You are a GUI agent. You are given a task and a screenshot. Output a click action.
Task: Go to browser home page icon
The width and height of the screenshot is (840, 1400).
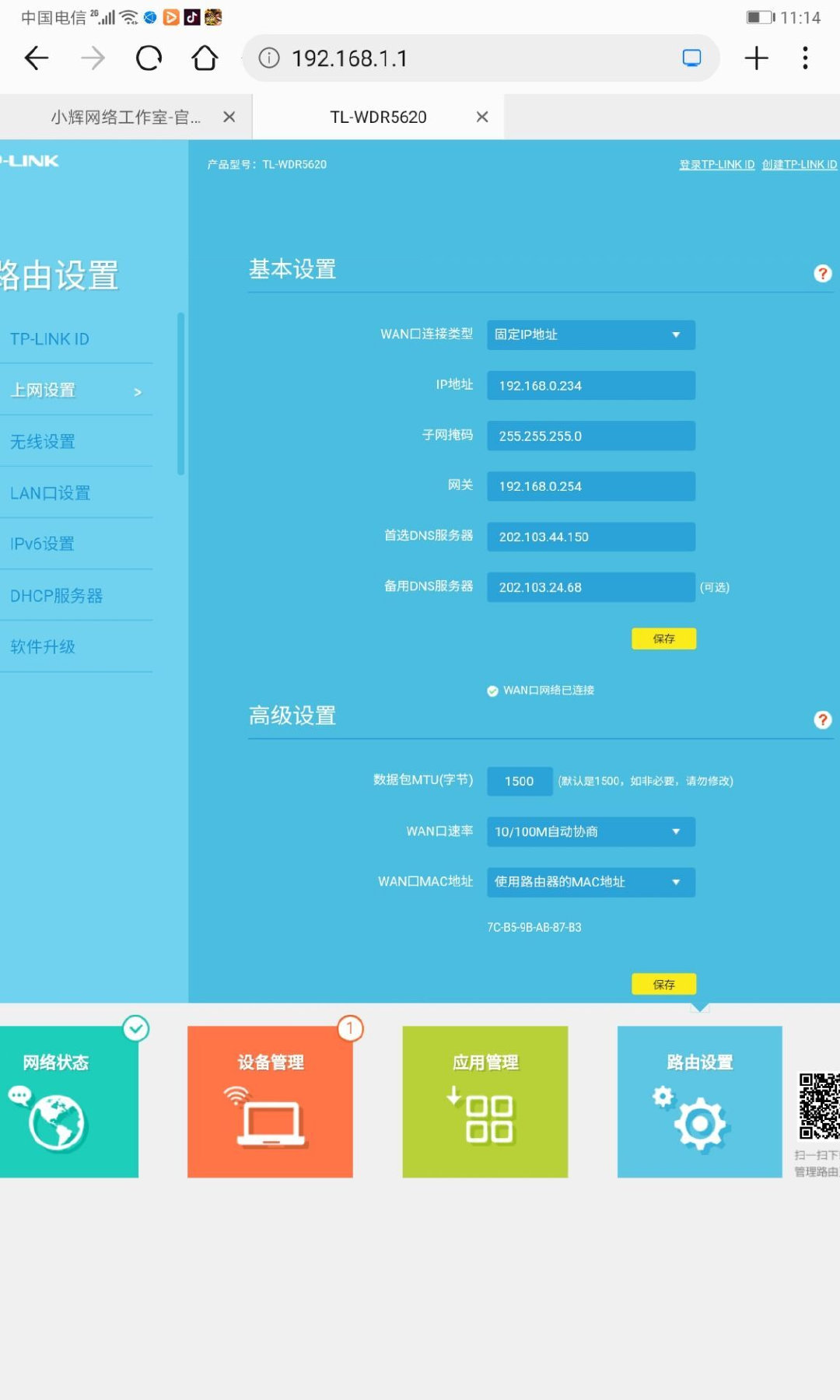pos(205,58)
